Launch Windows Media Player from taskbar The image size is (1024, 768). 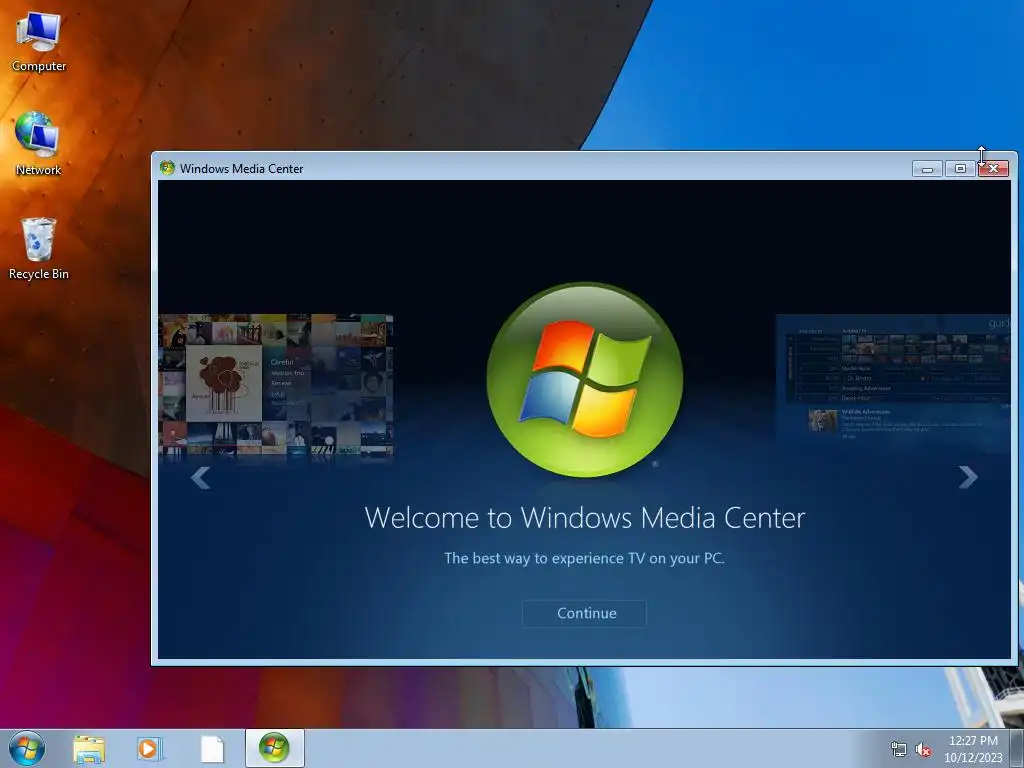point(149,748)
